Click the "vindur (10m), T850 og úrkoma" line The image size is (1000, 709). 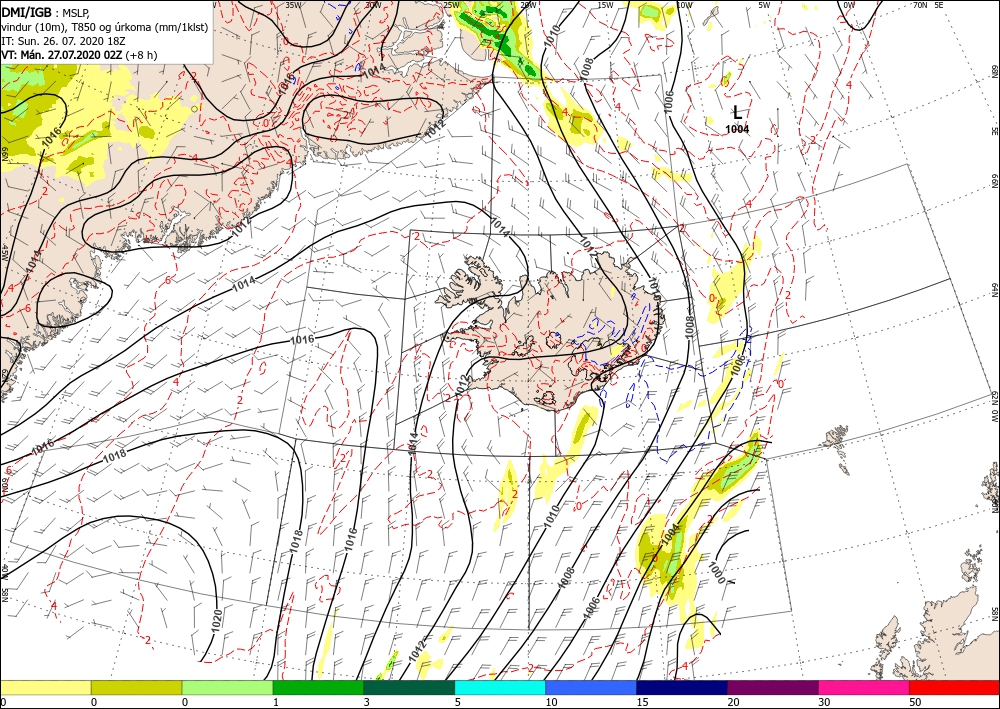coord(105,26)
